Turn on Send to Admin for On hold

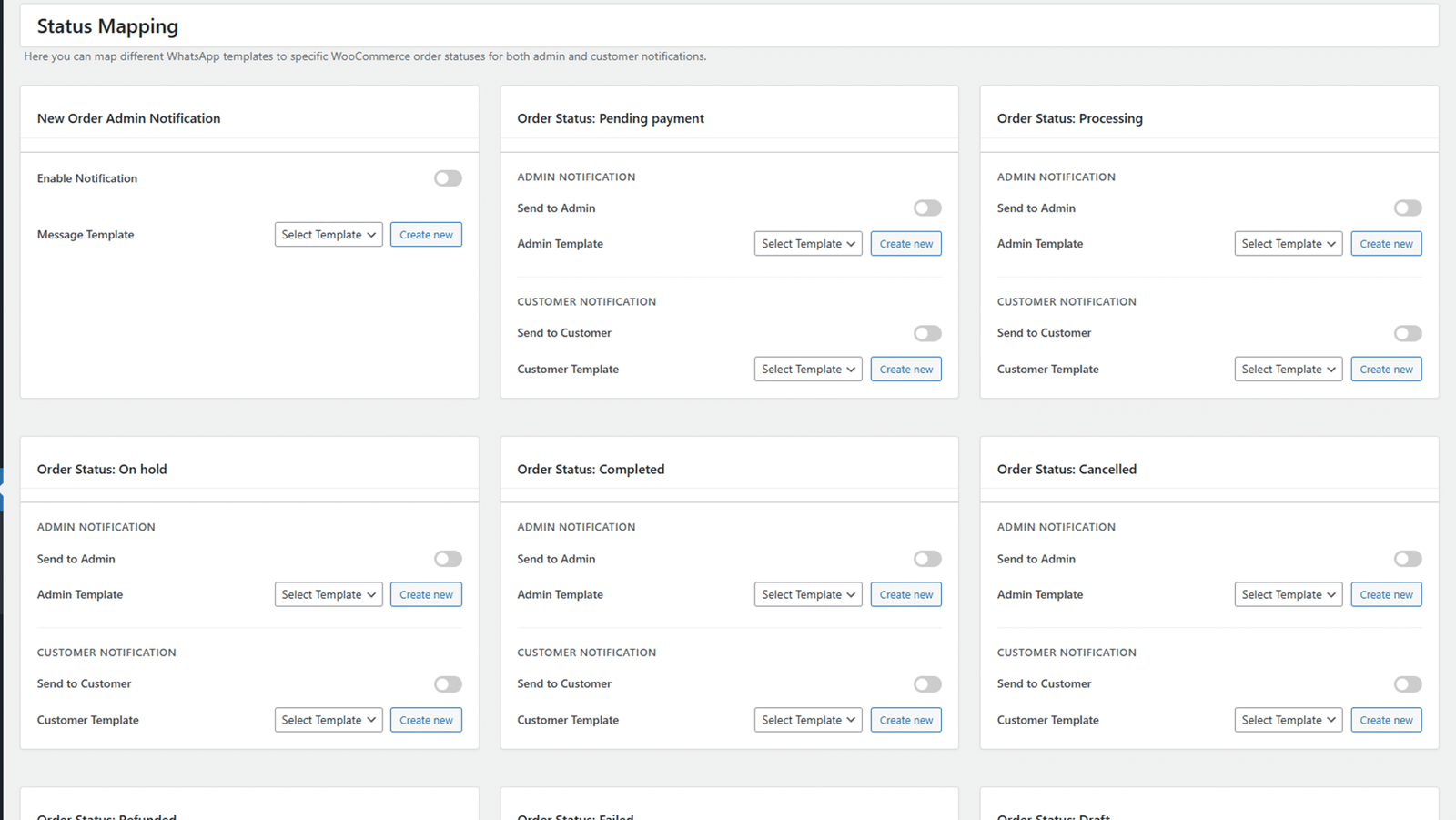[448, 559]
